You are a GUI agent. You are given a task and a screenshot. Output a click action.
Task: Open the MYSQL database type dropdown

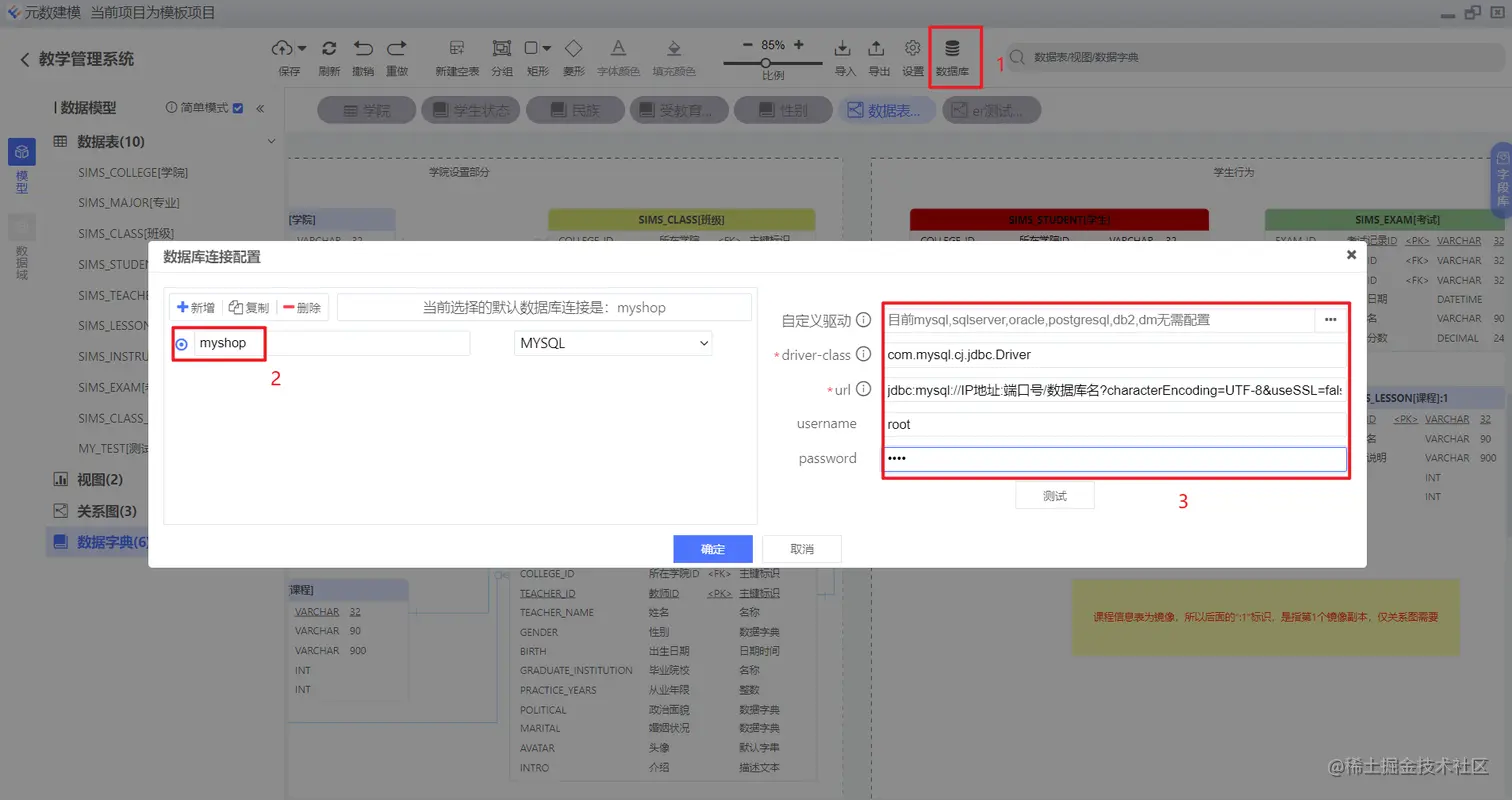tap(612, 343)
